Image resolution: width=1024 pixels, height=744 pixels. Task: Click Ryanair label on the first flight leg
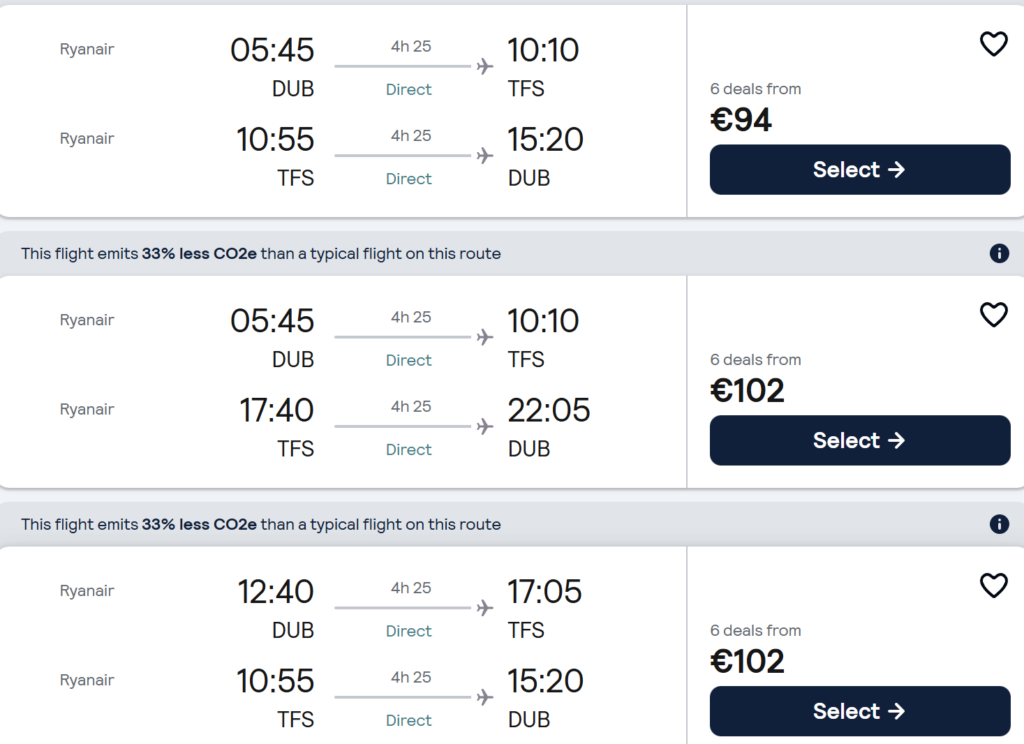point(87,48)
